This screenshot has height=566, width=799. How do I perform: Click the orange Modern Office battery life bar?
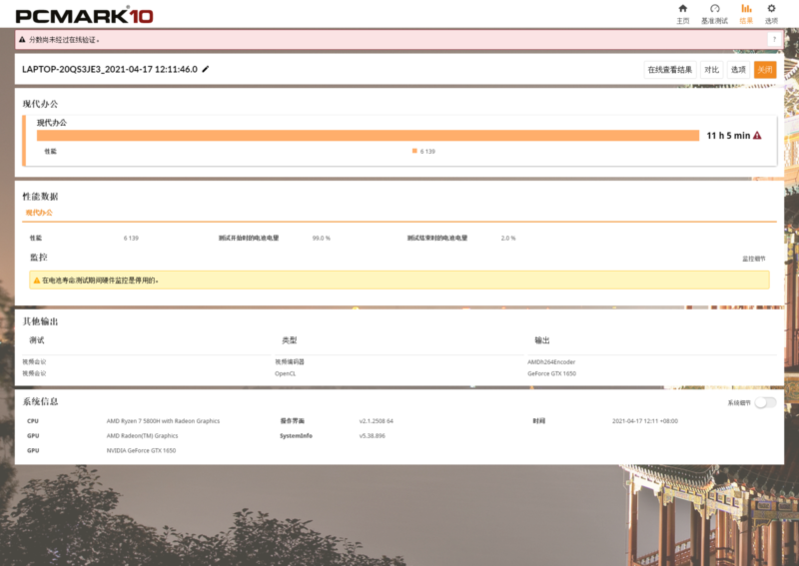coord(368,136)
